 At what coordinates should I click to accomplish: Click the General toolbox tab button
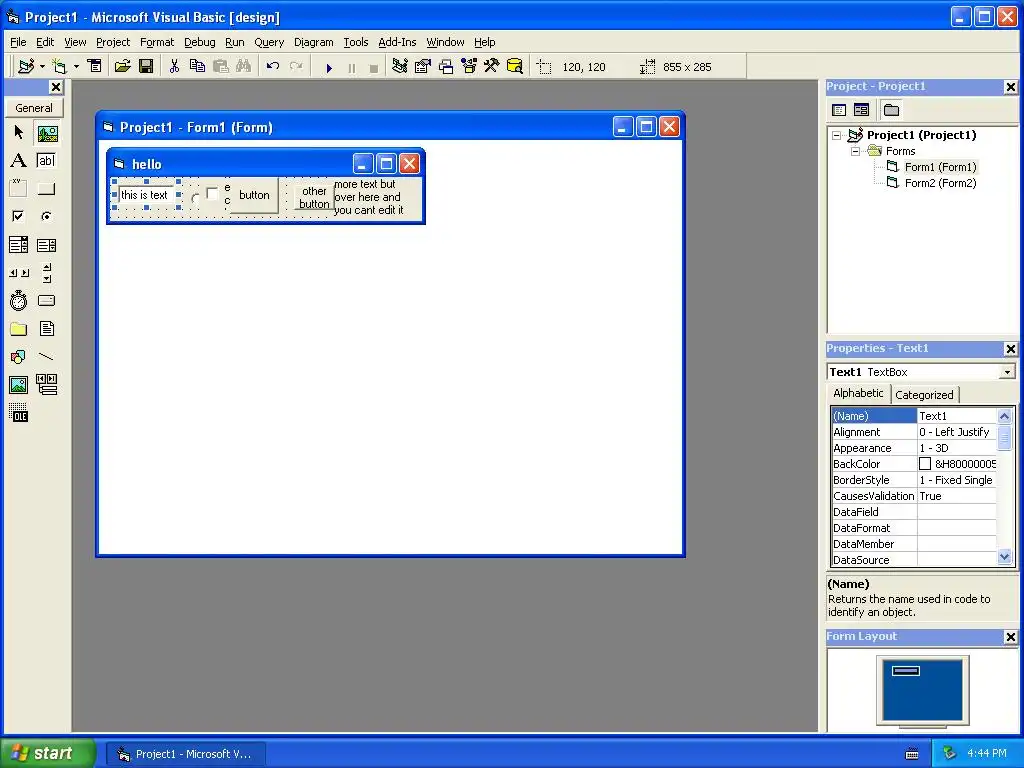34,108
